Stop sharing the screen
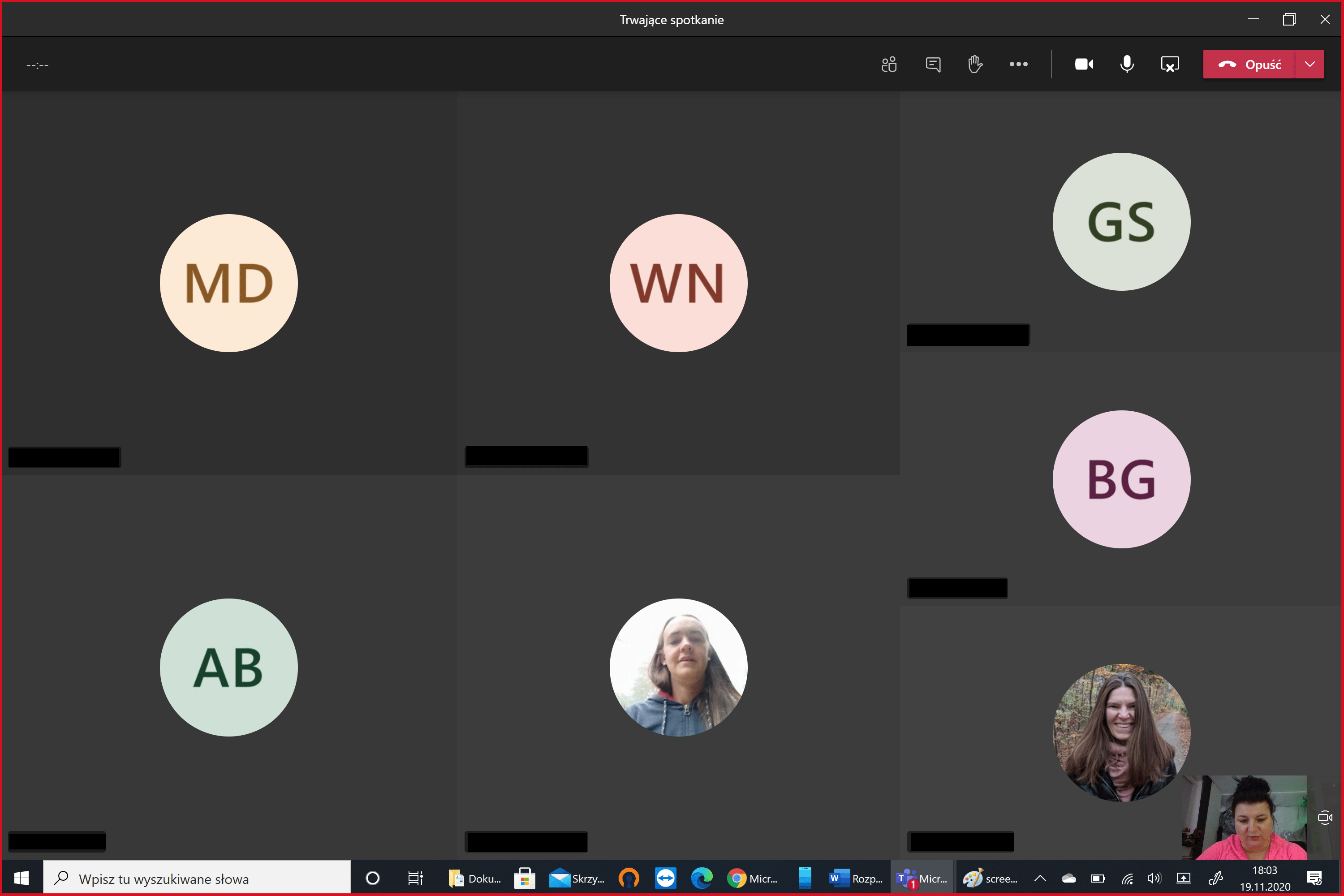 pos(1170,64)
